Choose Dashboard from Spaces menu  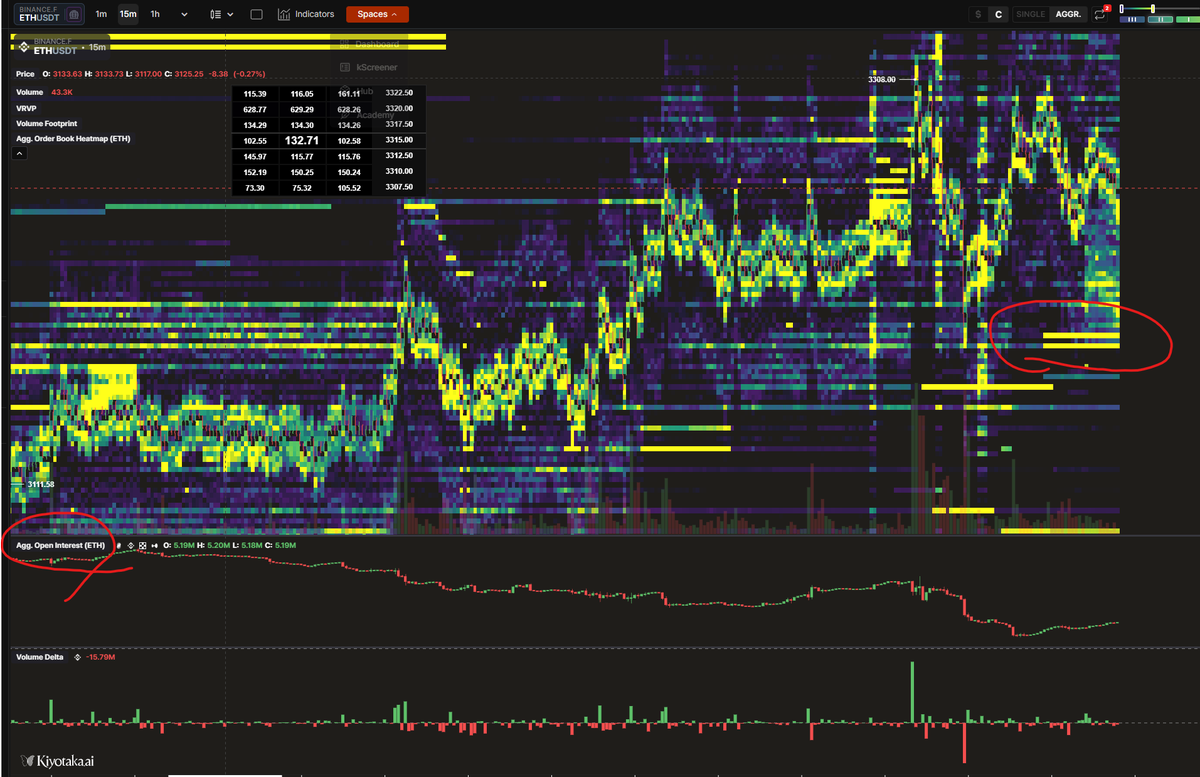click(x=372, y=45)
